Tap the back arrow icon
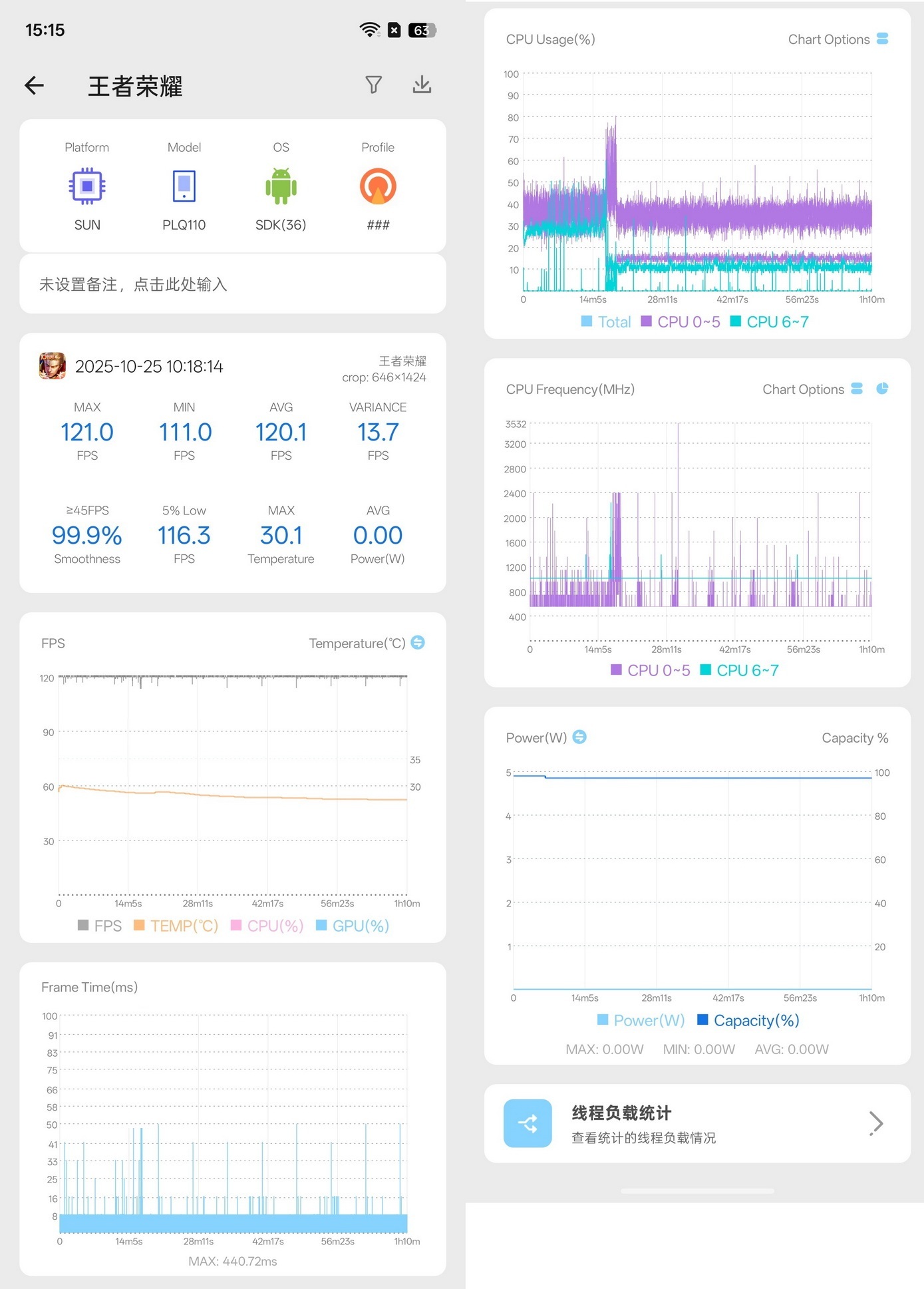 click(35, 85)
